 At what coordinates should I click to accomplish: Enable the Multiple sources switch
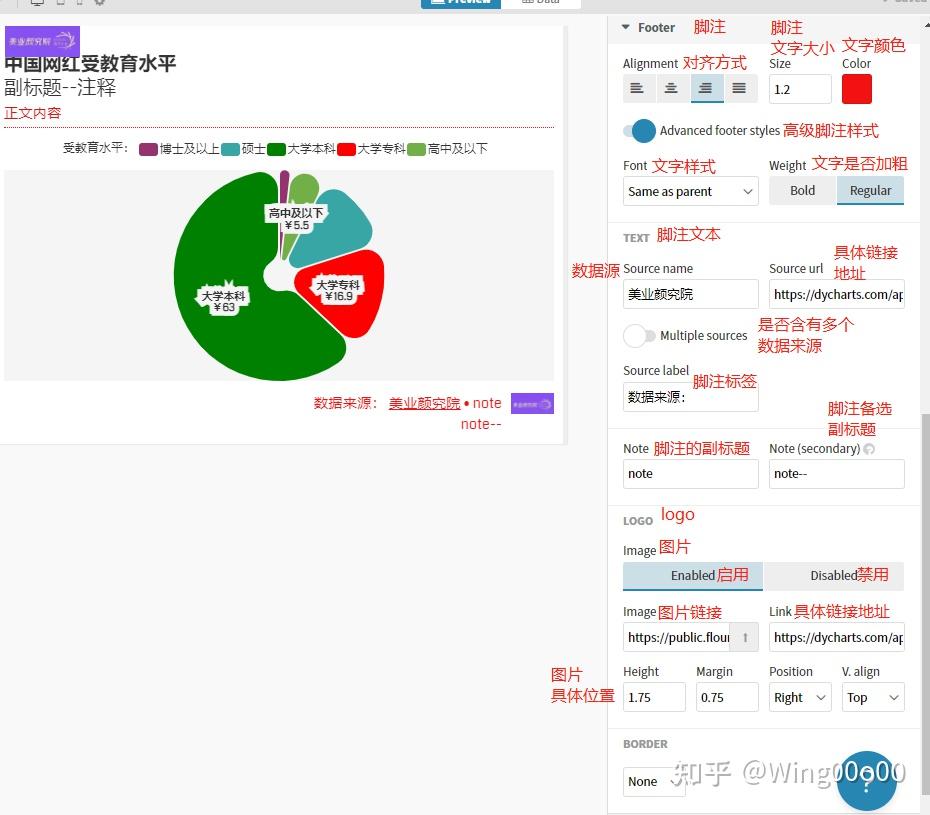tap(639, 336)
